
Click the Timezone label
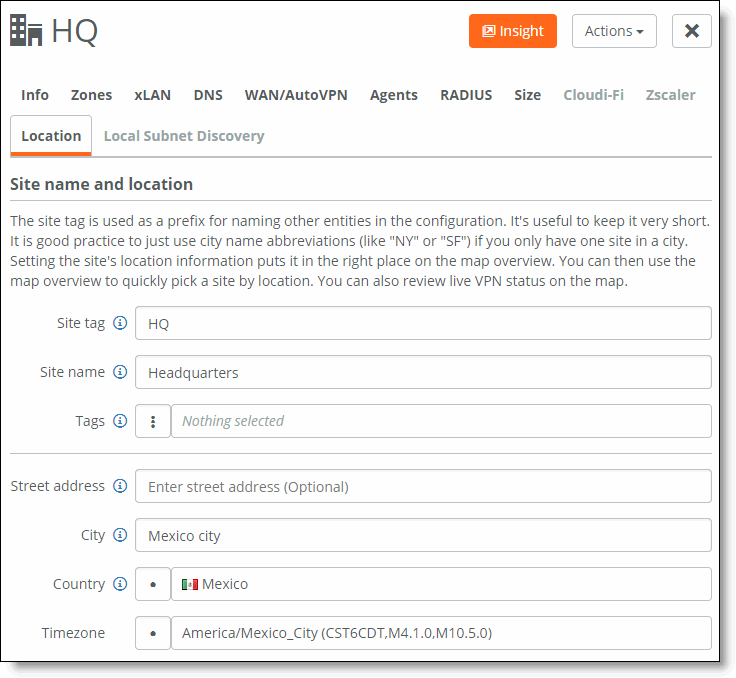coord(73,633)
